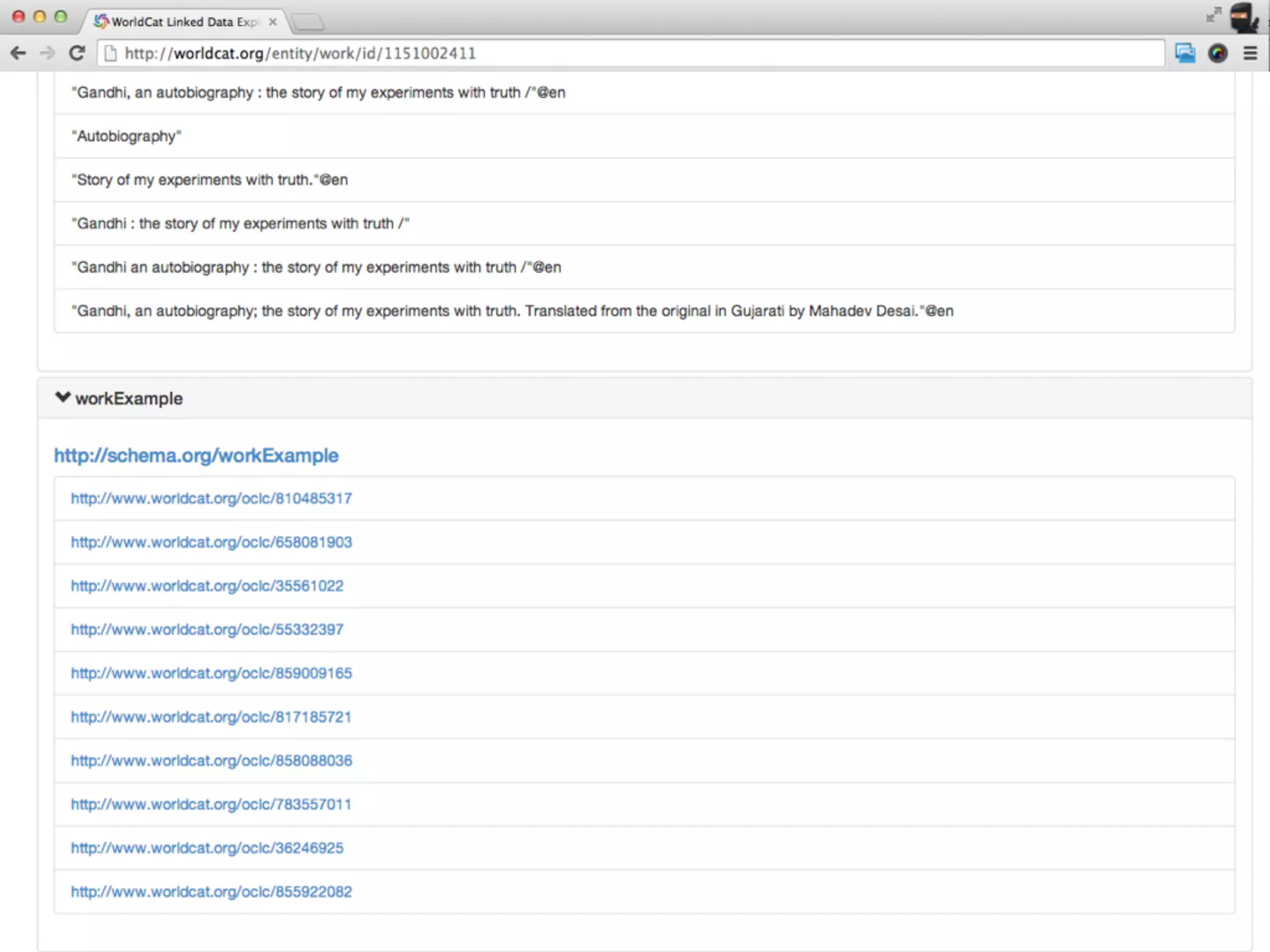Click the fullscreen arrows icon
1270x952 pixels.
pyautogui.click(x=1214, y=15)
